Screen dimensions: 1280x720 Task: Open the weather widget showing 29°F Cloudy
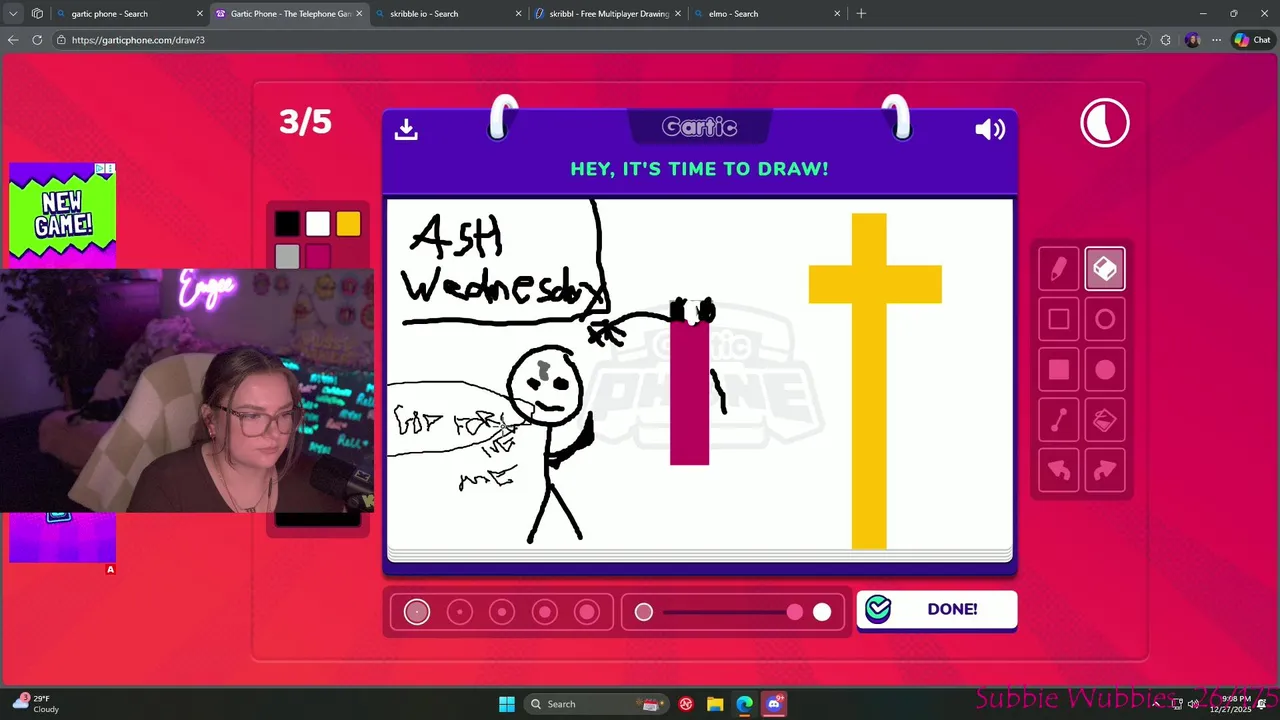(x=36, y=704)
